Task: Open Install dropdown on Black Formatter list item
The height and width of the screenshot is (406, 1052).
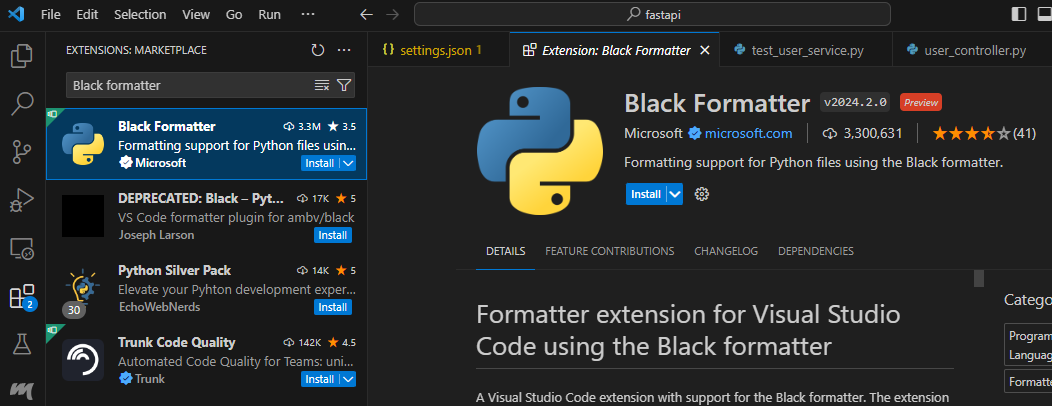Action: 348,163
